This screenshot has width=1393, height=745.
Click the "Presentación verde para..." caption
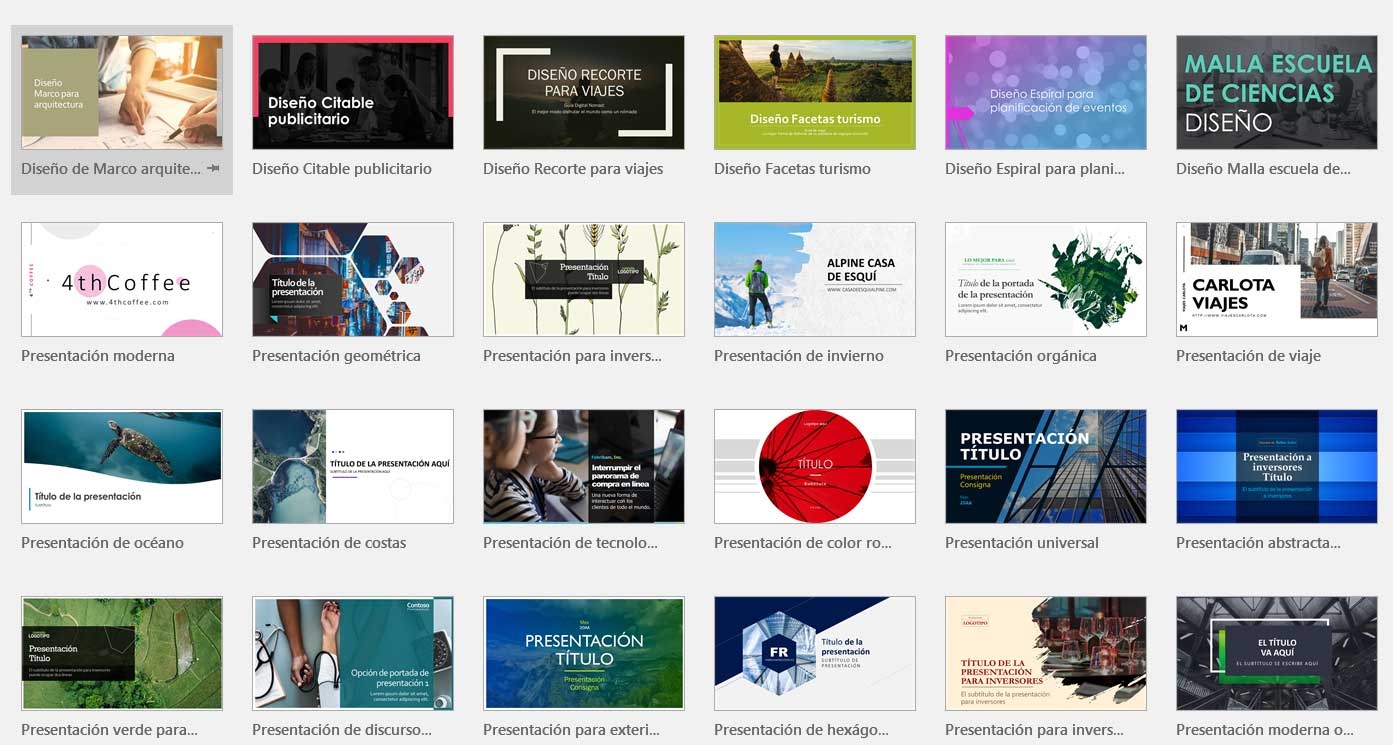109,730
